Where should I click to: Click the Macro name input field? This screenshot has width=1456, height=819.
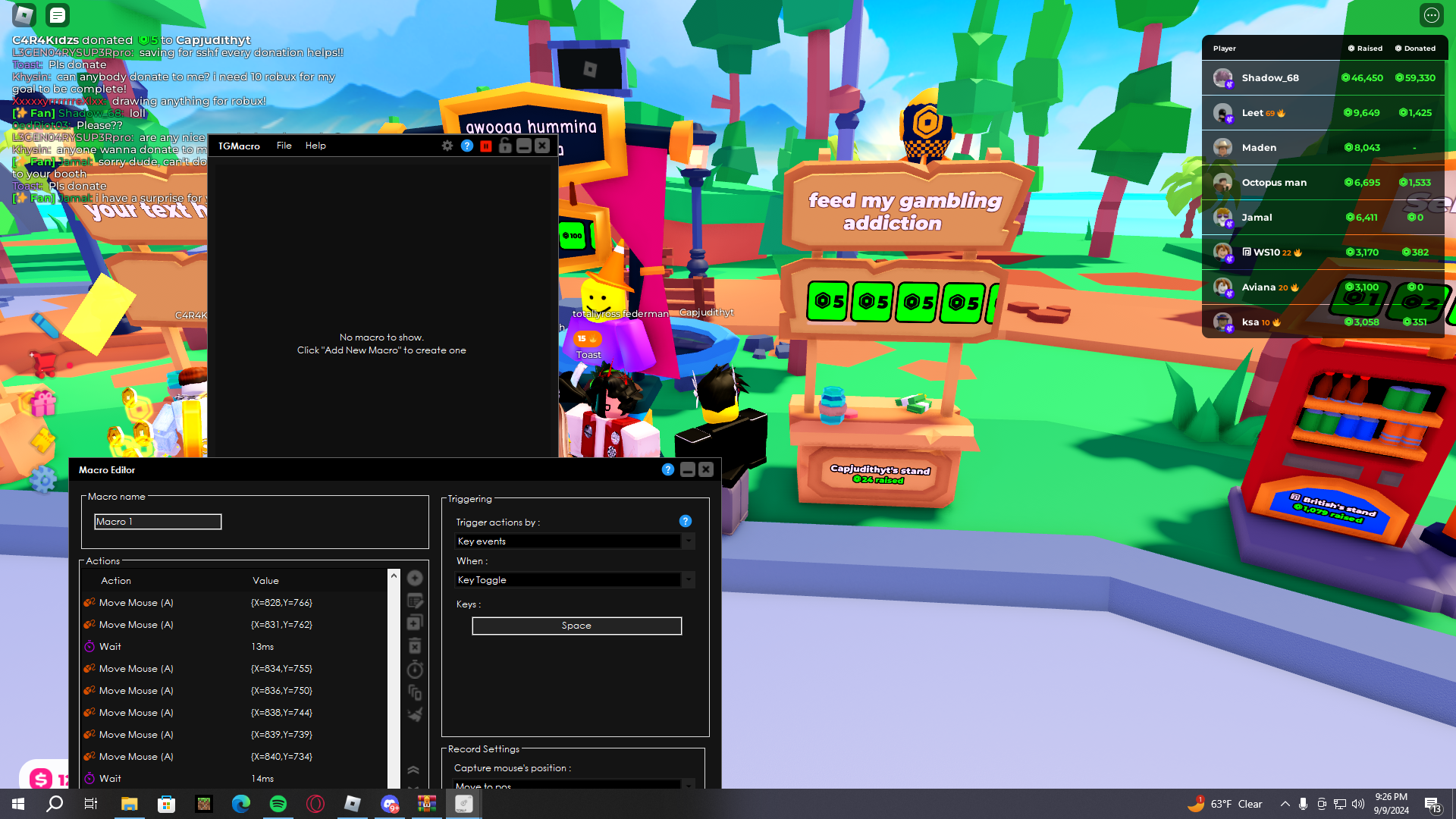pos(158,522)
